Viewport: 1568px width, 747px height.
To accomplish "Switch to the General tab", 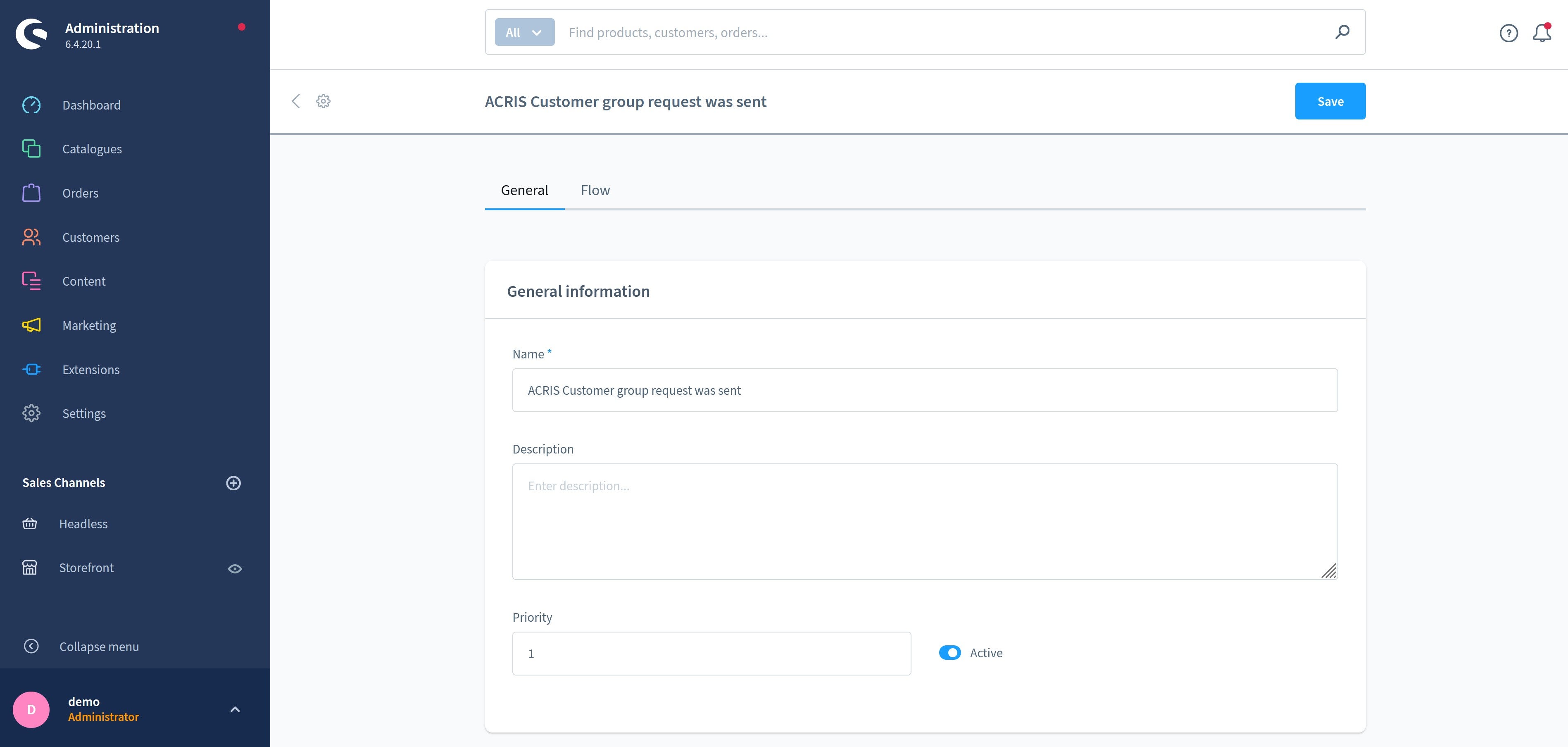I will tap(524, 190).
